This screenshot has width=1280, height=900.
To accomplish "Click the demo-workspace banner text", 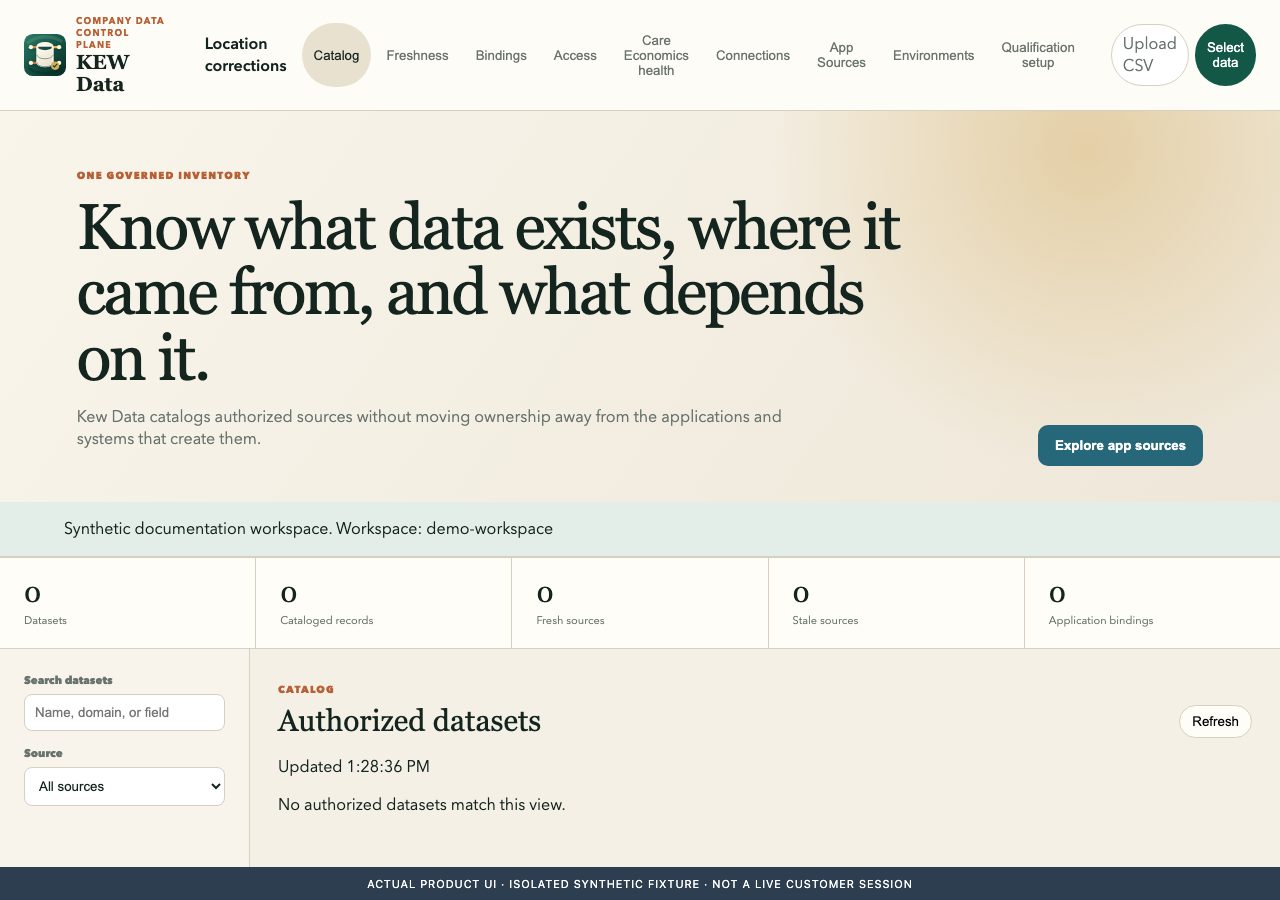I will tap(308, 528).
